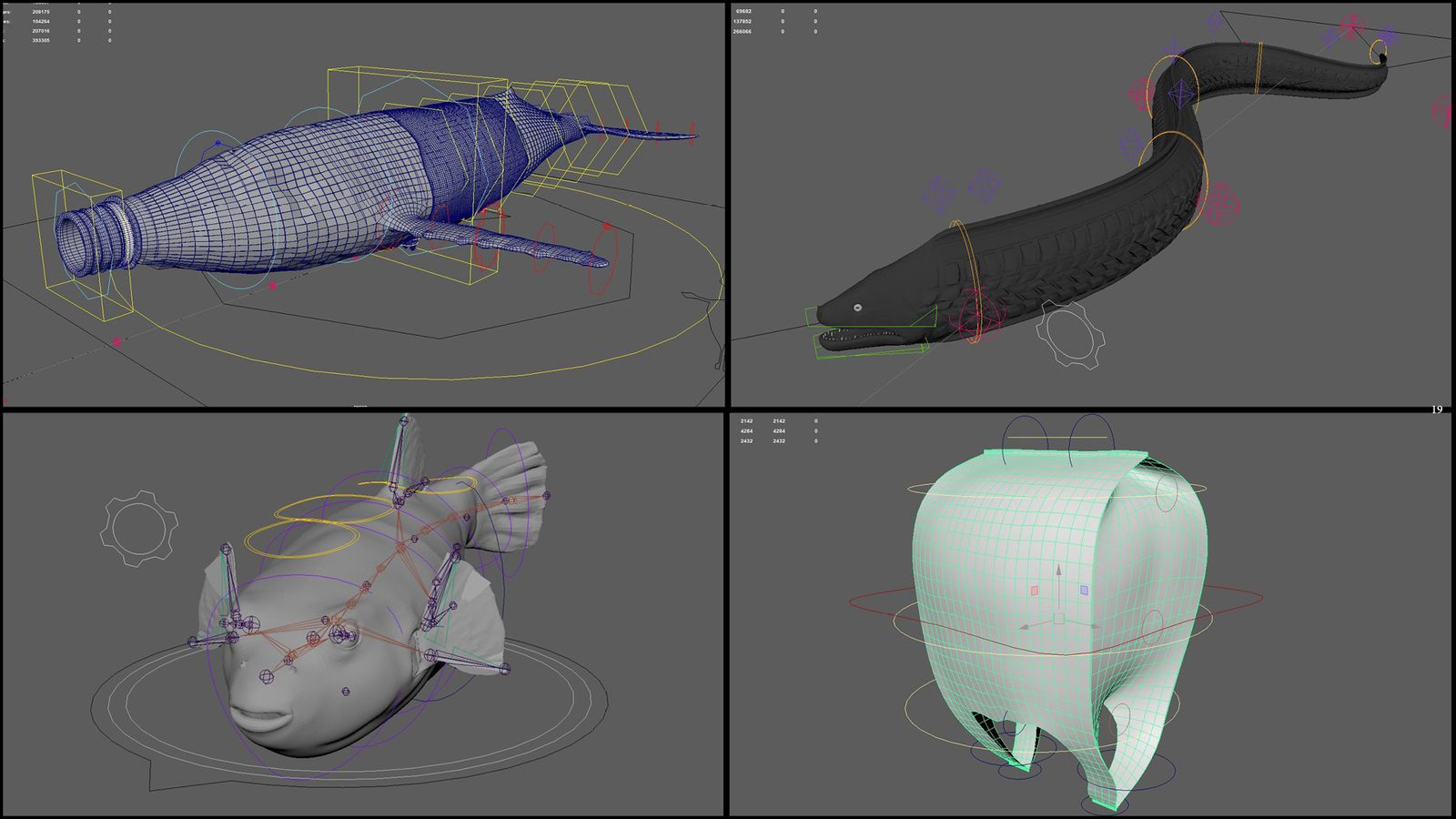Click the eel's white eye
The height and width of the screenshot is (819, 1456).
coord(857,308)
